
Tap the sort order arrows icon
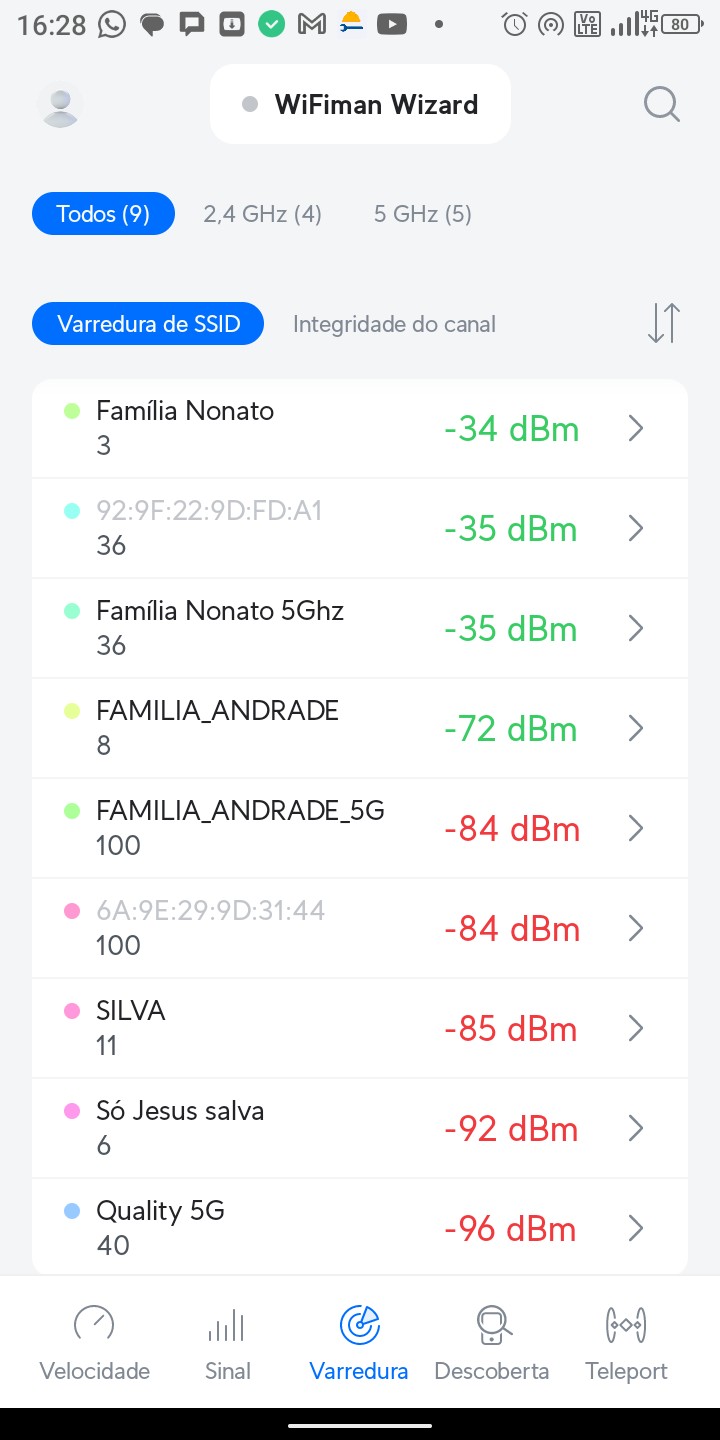coord(663,323)
